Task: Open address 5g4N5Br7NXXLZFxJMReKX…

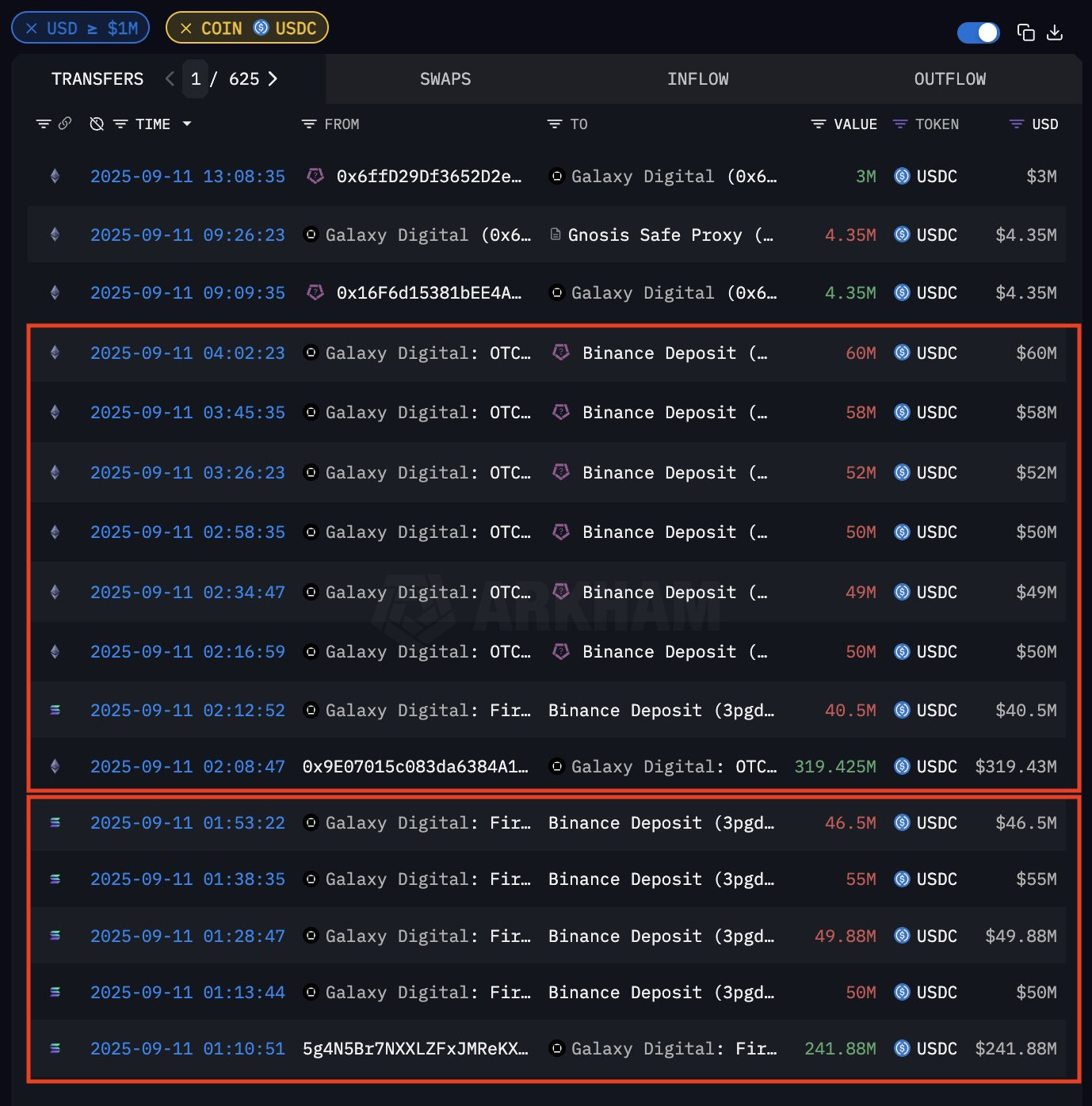Action: pos(415,1048)
